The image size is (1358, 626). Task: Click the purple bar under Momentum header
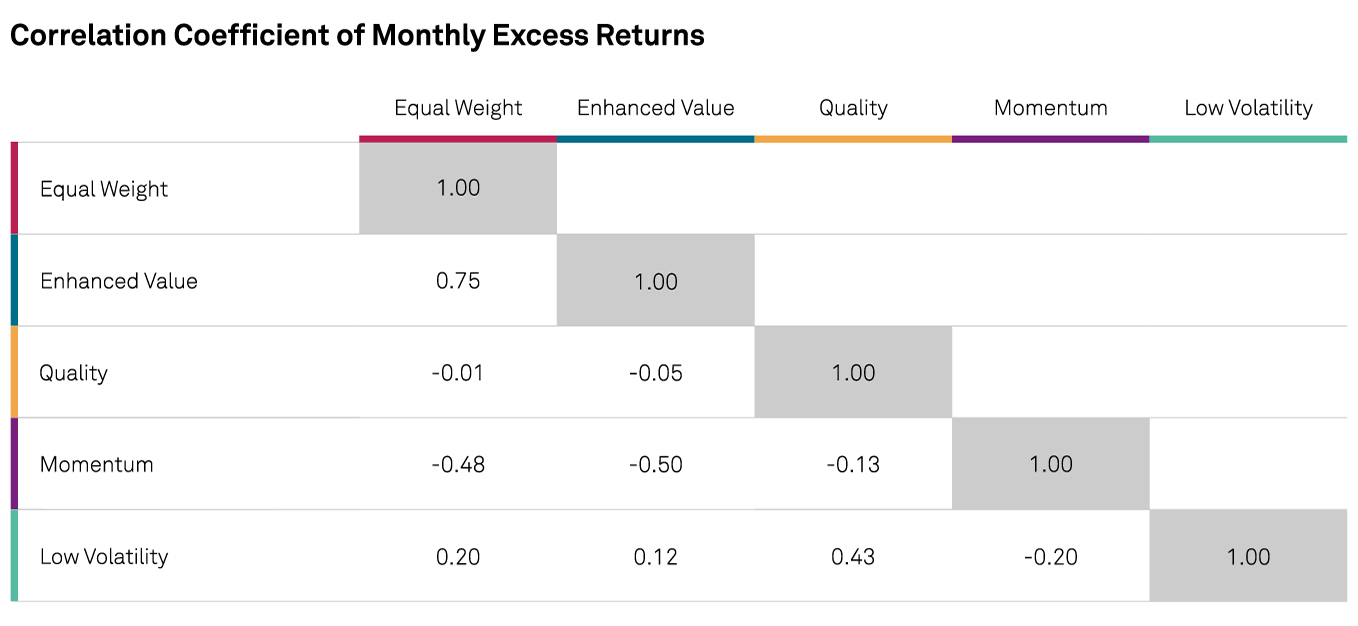[1050, 138]
